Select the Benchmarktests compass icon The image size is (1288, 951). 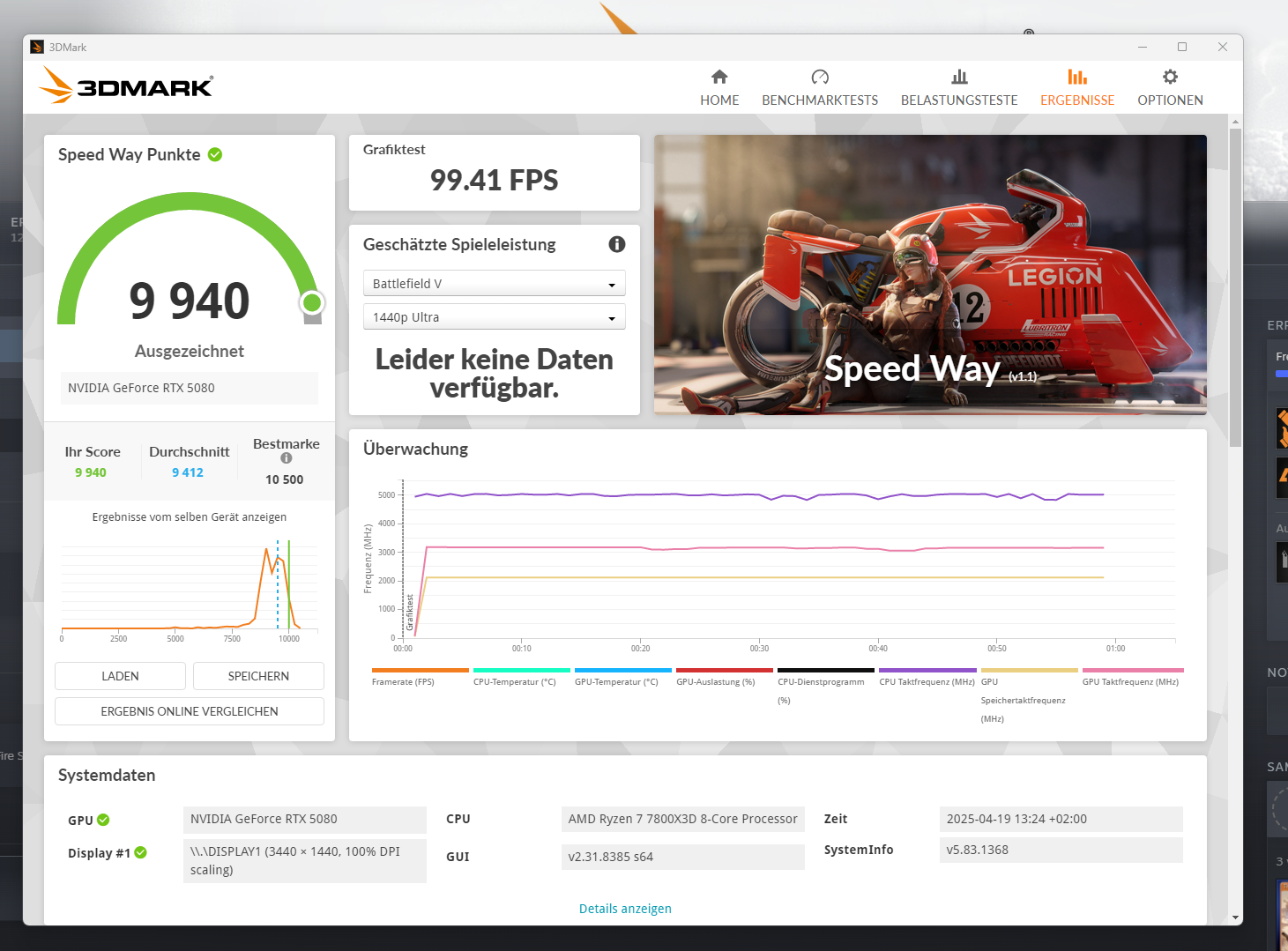(819, 77)
